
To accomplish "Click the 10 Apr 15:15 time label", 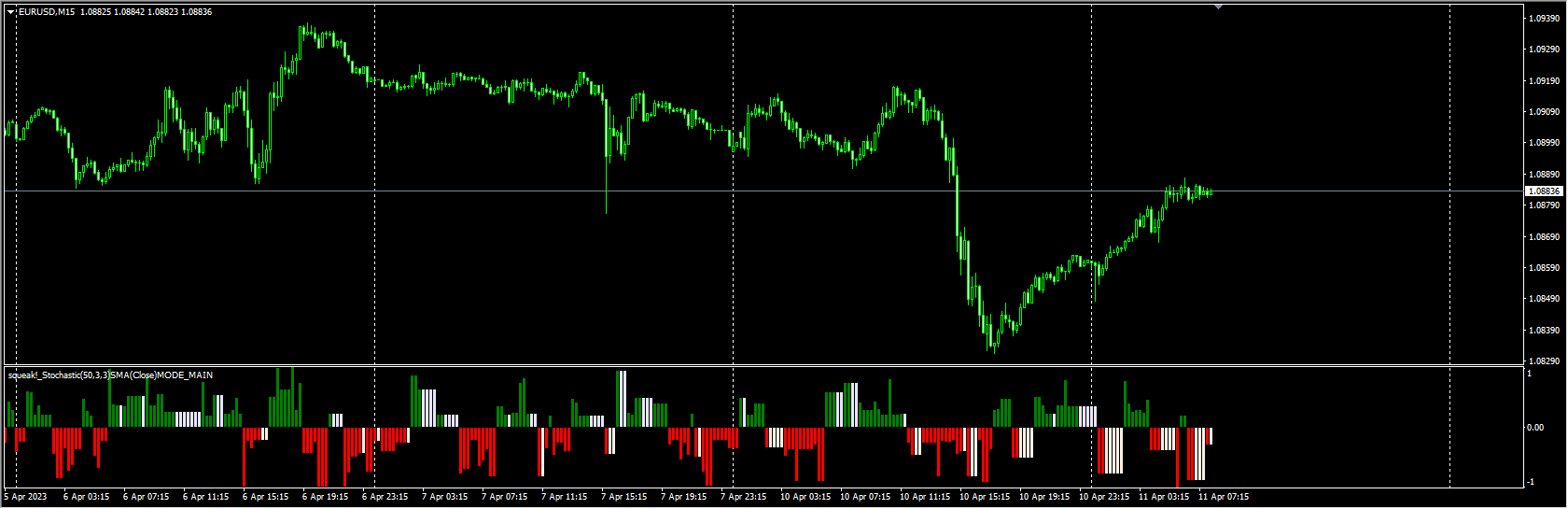I will (985, 497).
